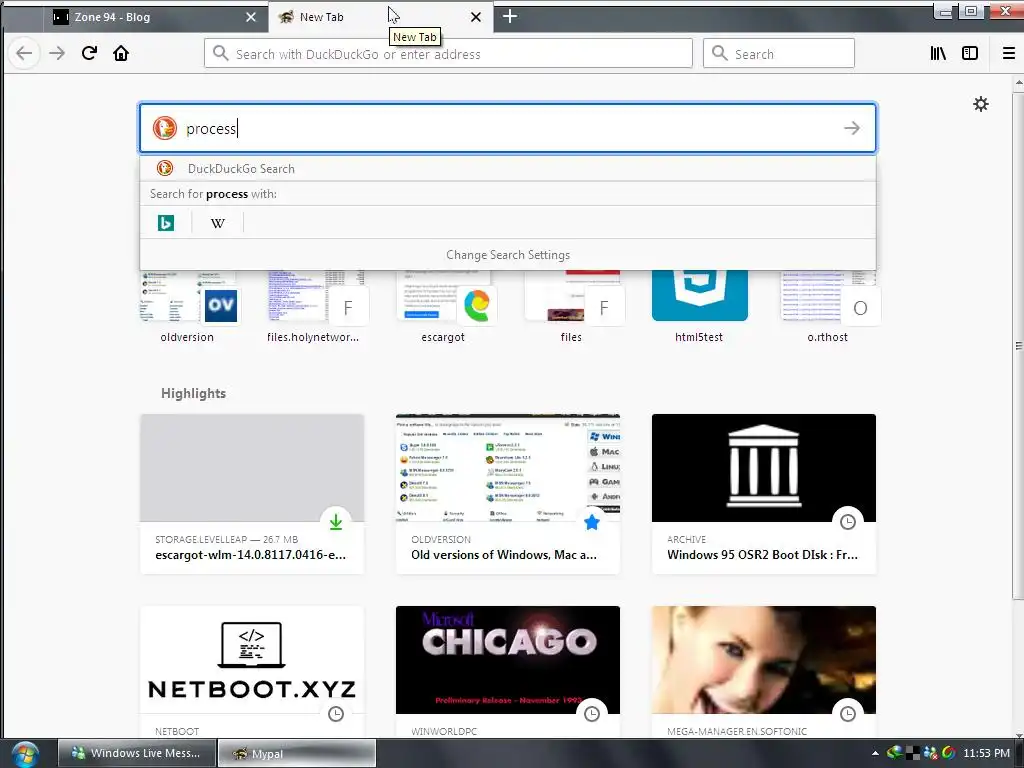The height and width of the screenshot is (768, 1024).
Task: Click blue bookmark star on oldversion card
Action: 592,522
